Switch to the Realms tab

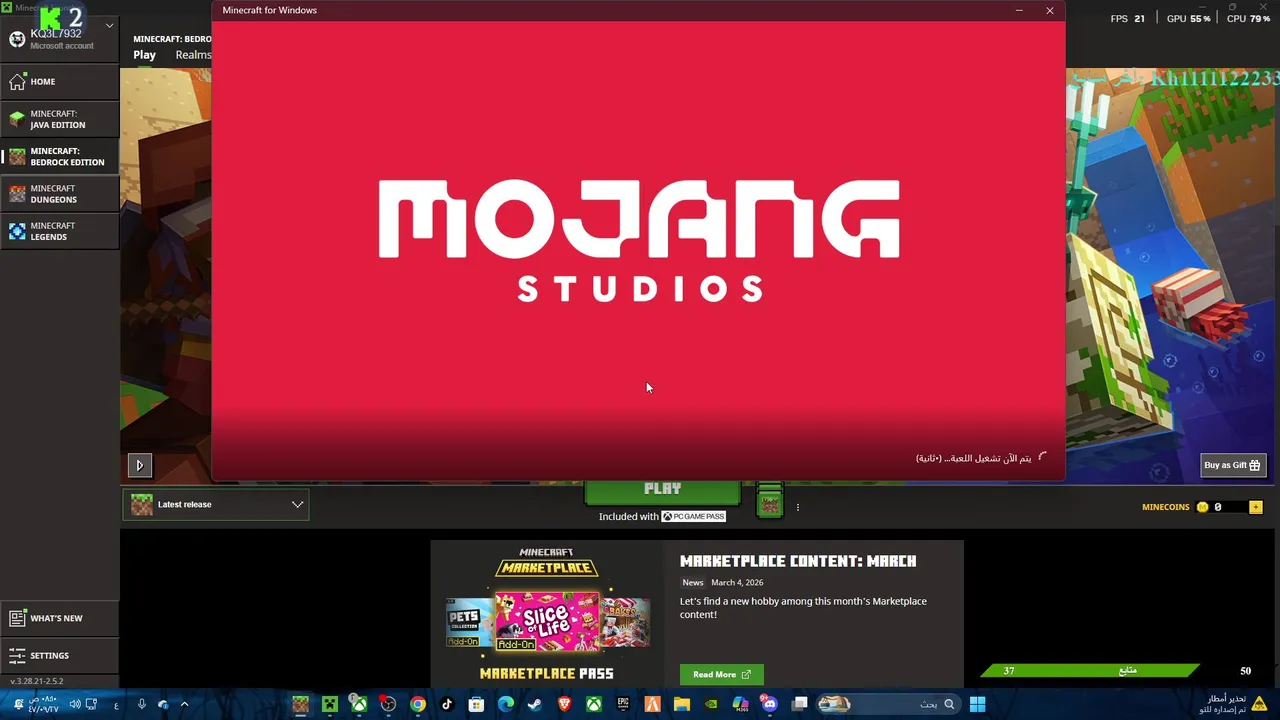(193, 55)
